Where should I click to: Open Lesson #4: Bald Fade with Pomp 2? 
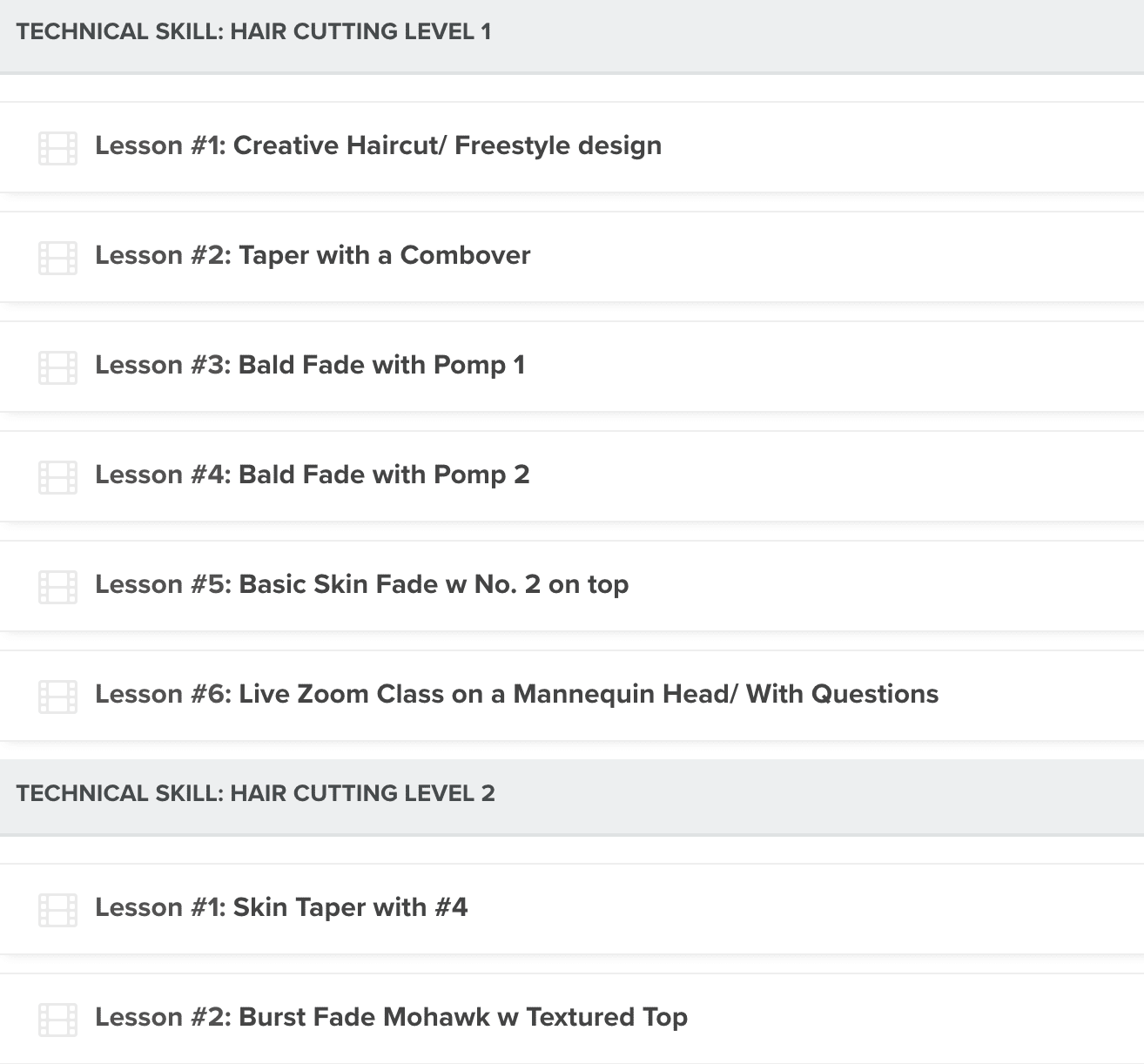click(312, 475)
